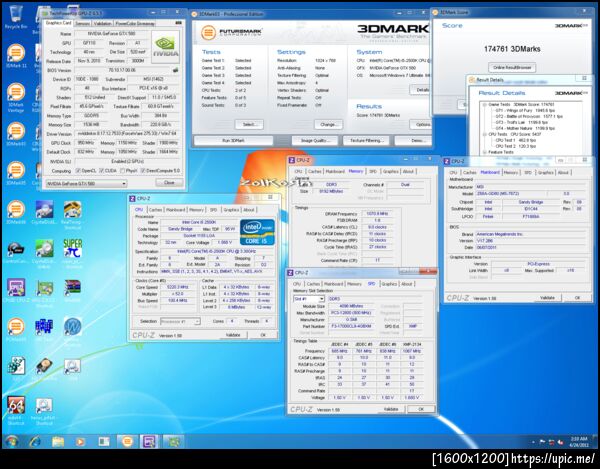Toggle the OpenCL checkbox in GPU-Z
The width and height of the screenshot is (600, 469).
[78, 171]
